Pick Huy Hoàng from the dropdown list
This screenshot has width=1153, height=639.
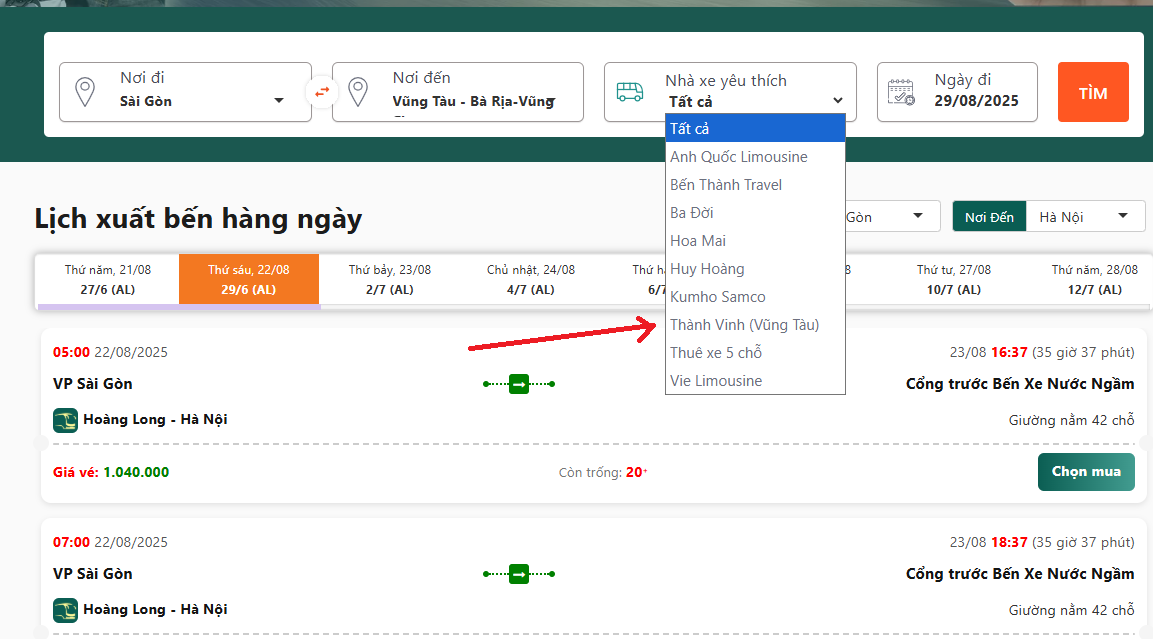point(755,268)
